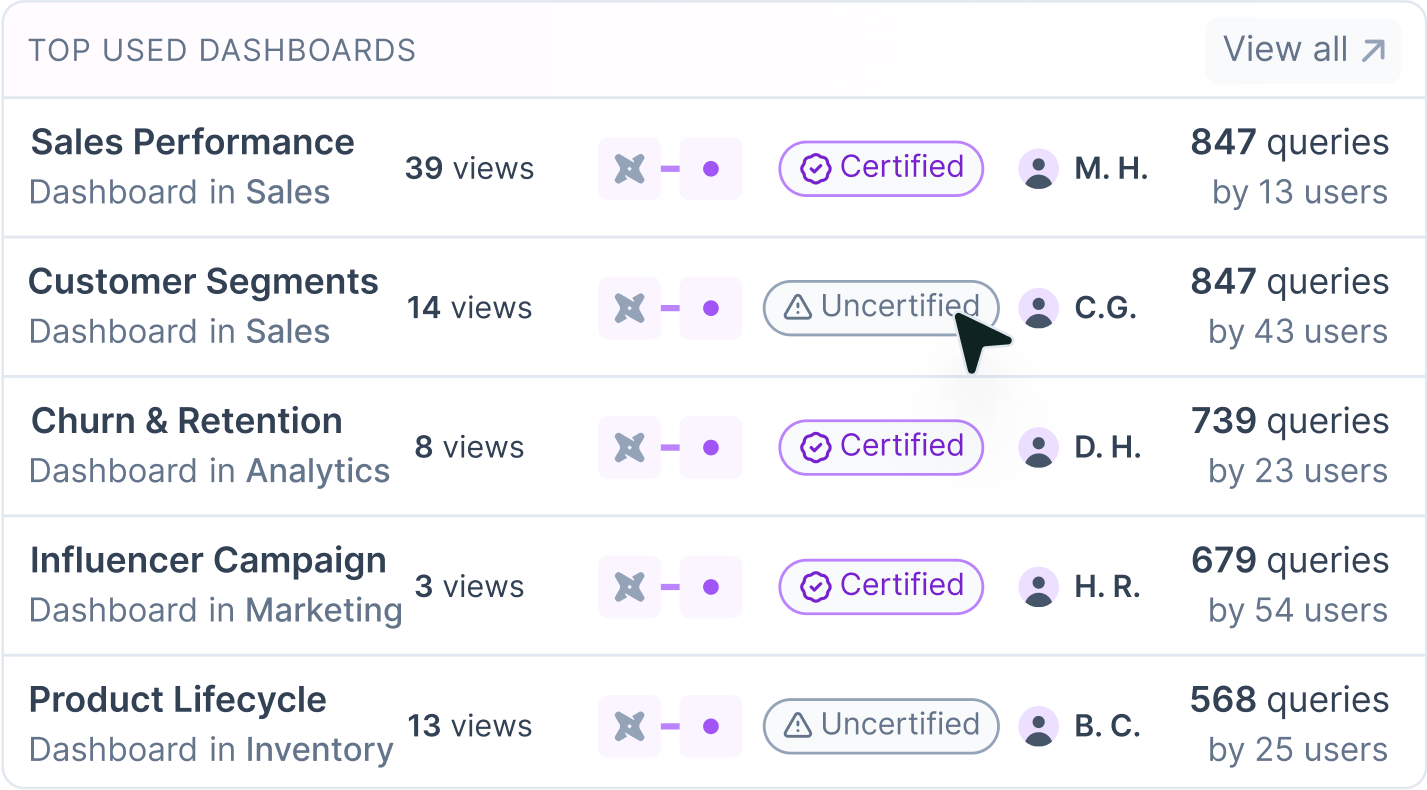Screen dimensions: 1427x790
Task: Select the connection icon on Product Lifecycle row
Action: click(630, 726)
